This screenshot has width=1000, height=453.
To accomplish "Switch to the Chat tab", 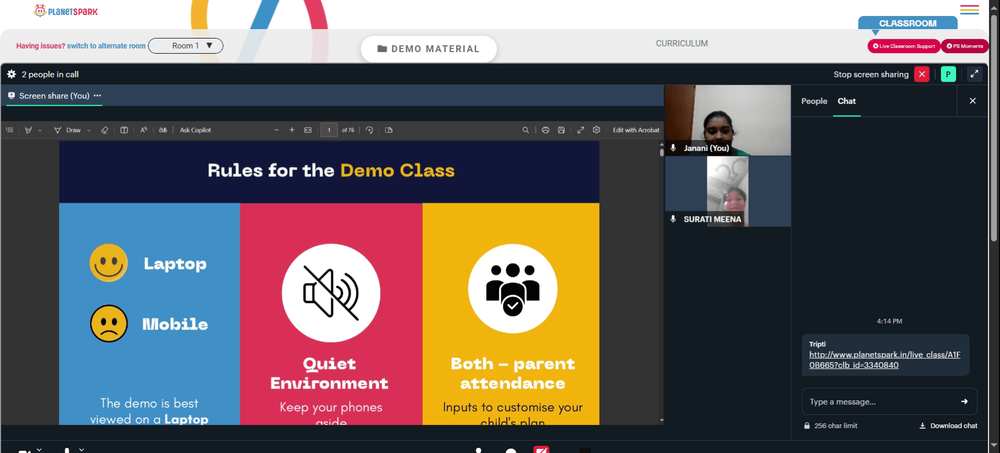I will pos(847,101).
